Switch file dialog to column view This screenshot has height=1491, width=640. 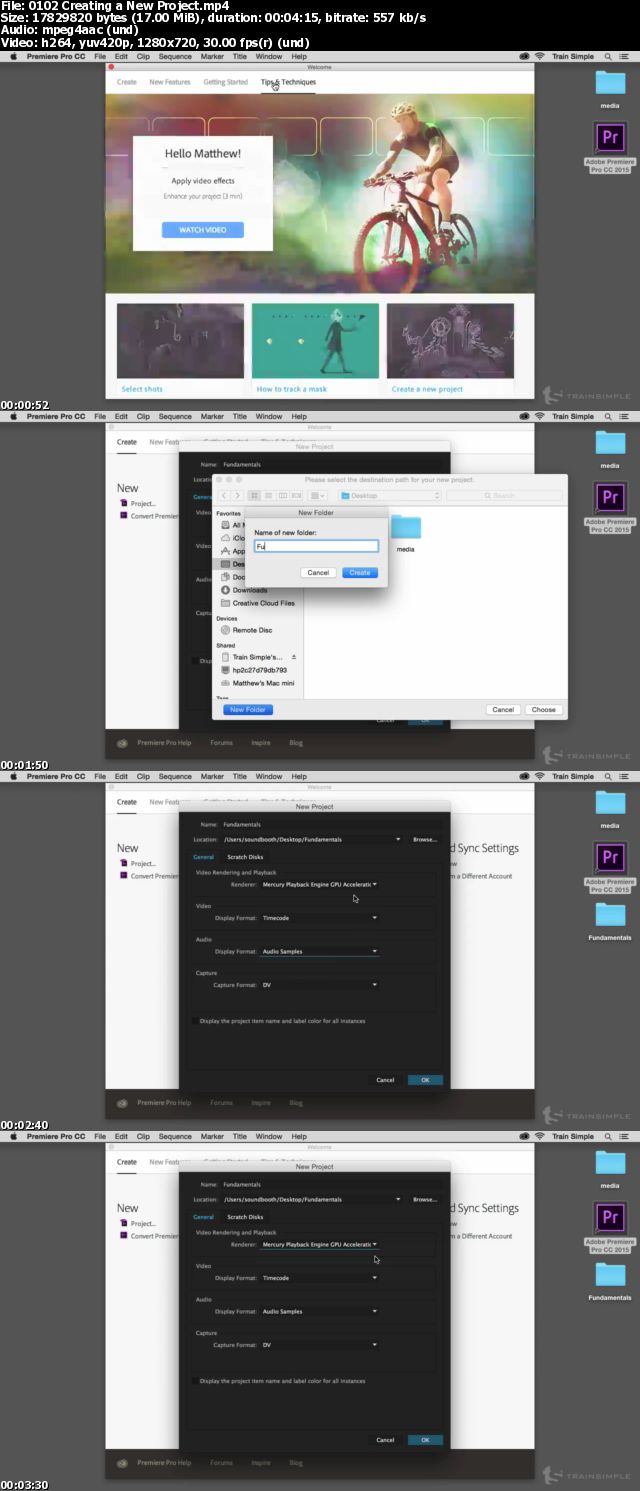tap(283, 495)
